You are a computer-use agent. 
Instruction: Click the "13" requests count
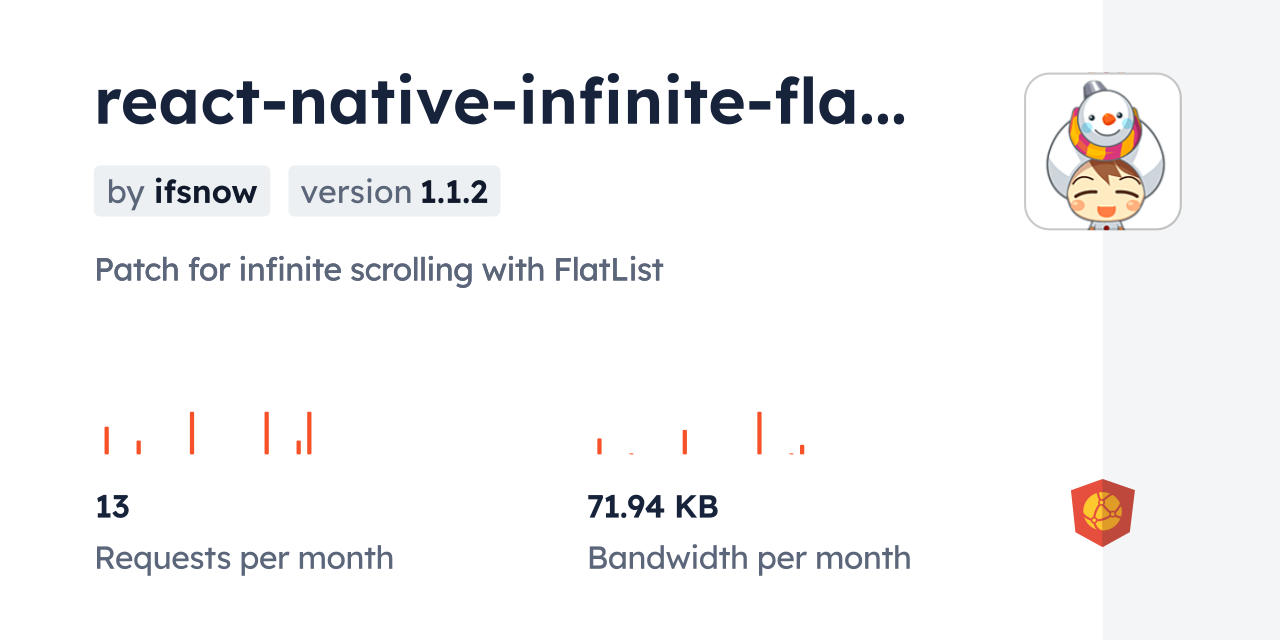point(113,507)
